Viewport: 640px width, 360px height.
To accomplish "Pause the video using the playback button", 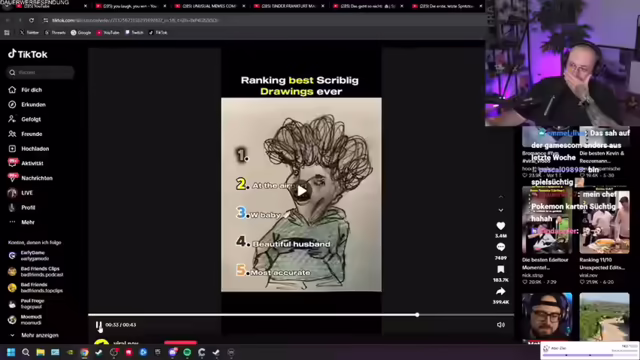I will click(x=99, y=325).
